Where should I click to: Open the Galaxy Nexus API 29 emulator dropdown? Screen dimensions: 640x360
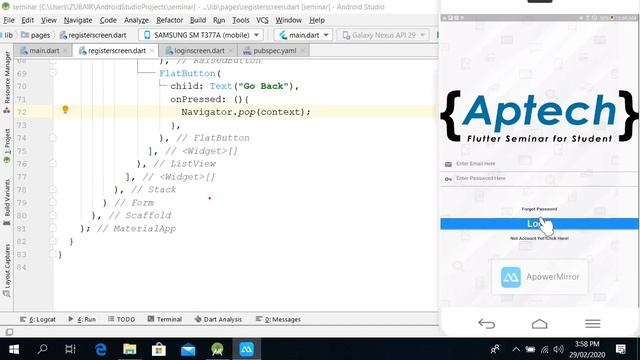point(383,35)
